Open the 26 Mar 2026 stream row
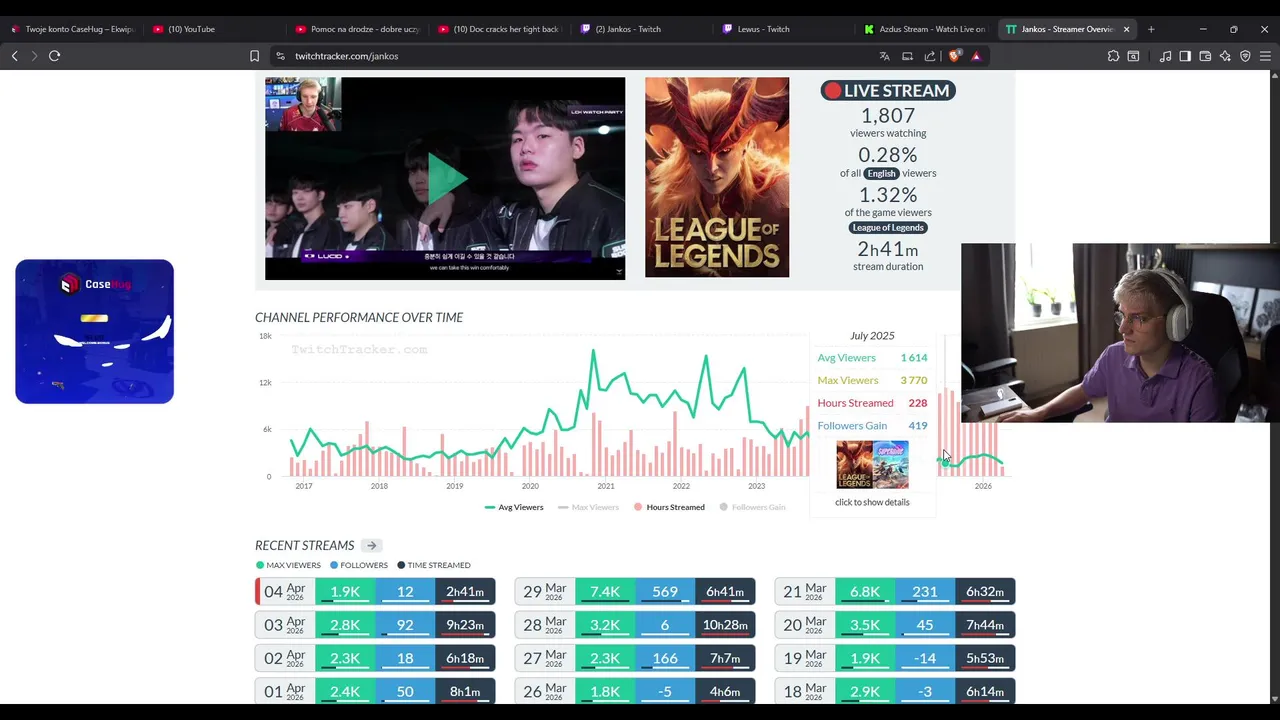This screenshot has height=720, width=1280. coord(635,691)
